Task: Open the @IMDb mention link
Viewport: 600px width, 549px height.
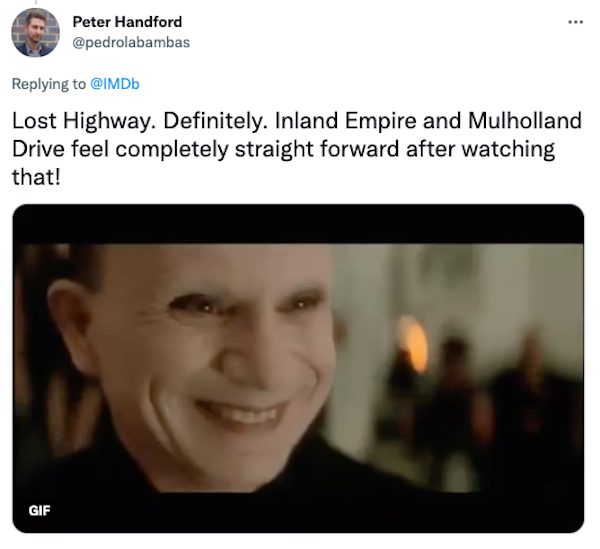Action: 114,84
